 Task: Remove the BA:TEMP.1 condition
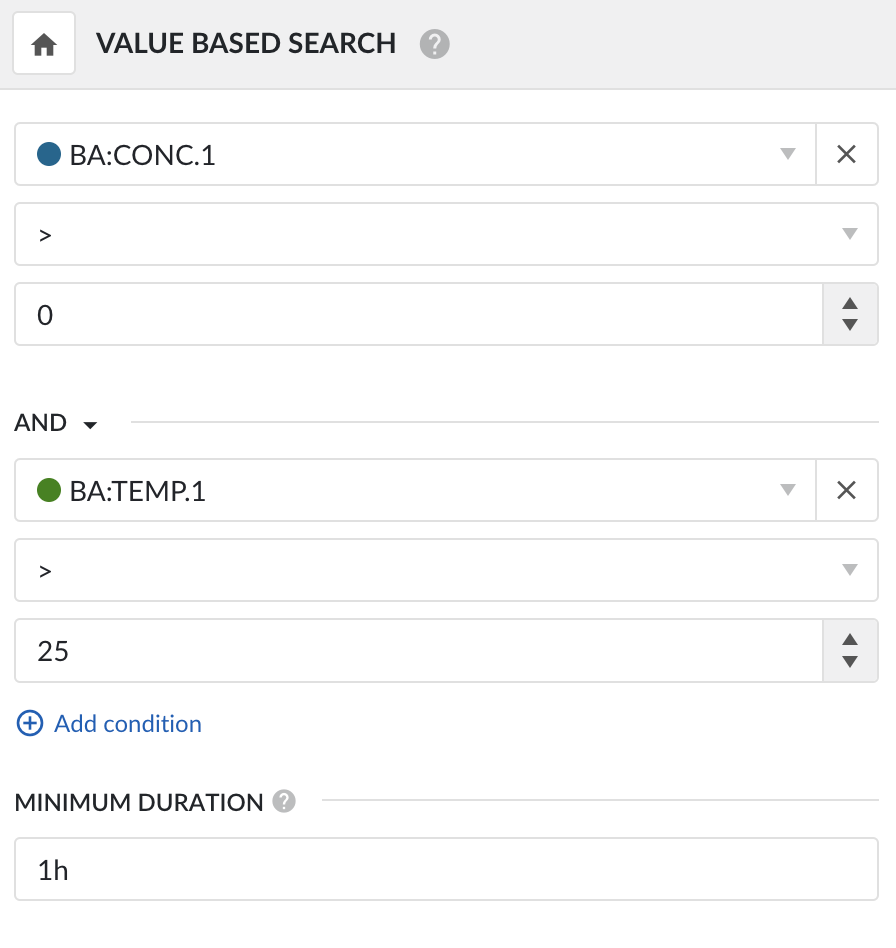[846, 490]
